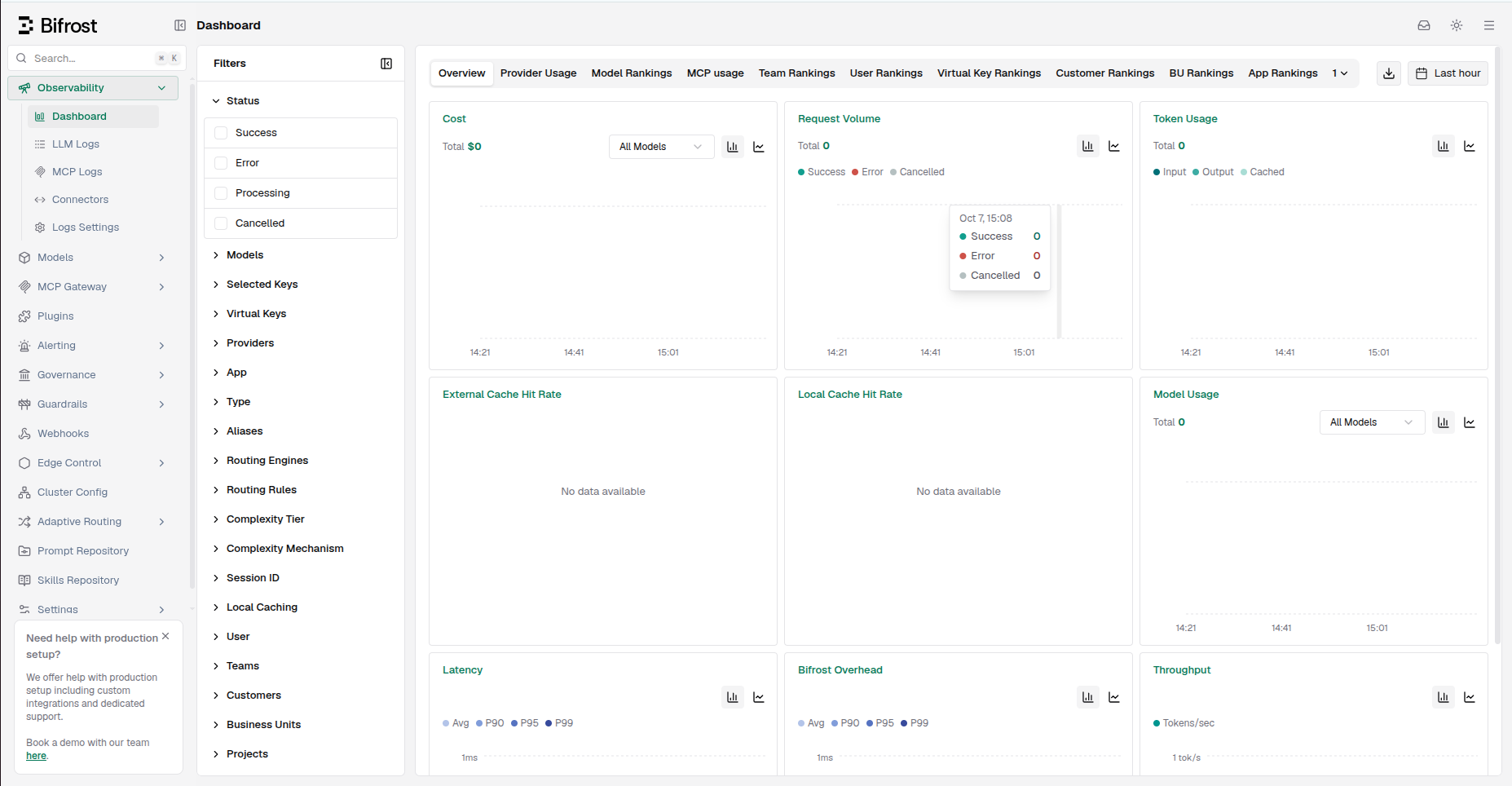This screenshot has width=1512, height=786.
Task: Show Latency as line chart
Action: (759, 697)
